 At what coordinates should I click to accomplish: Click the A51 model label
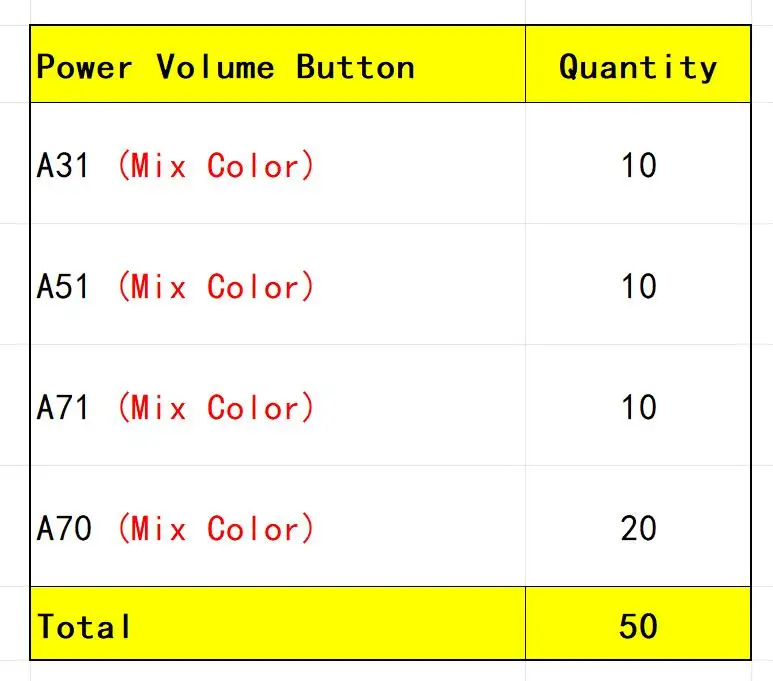click(63, 287)
